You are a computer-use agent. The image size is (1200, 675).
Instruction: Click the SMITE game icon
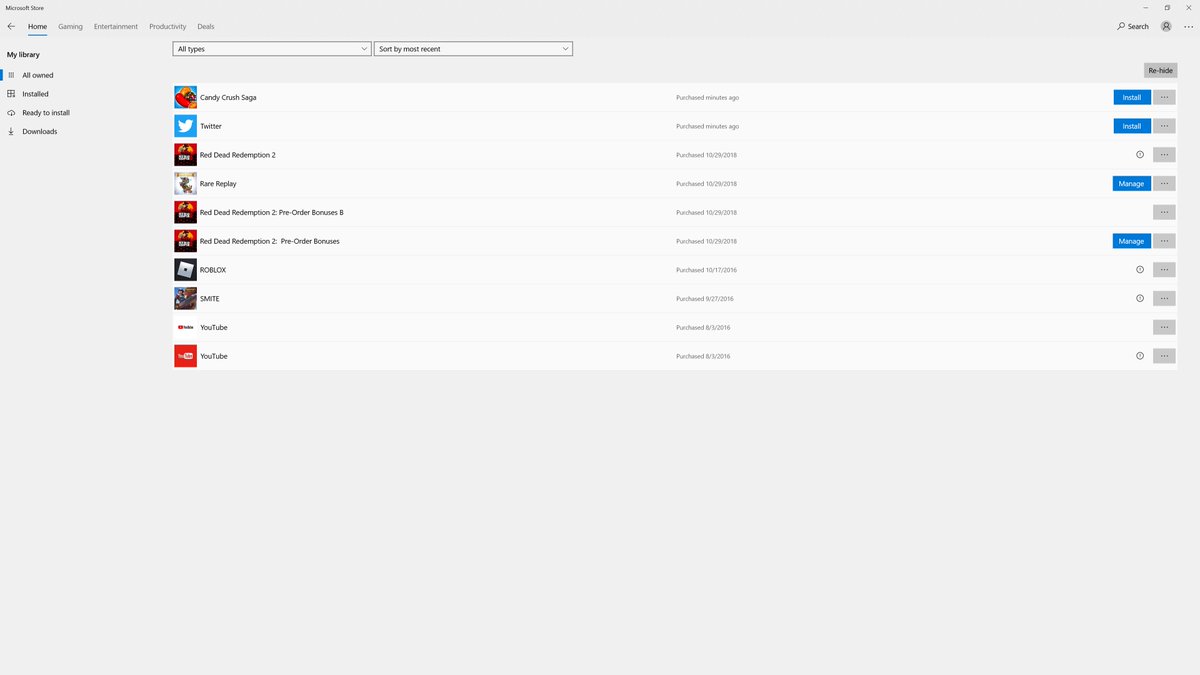tap(185, 299)
